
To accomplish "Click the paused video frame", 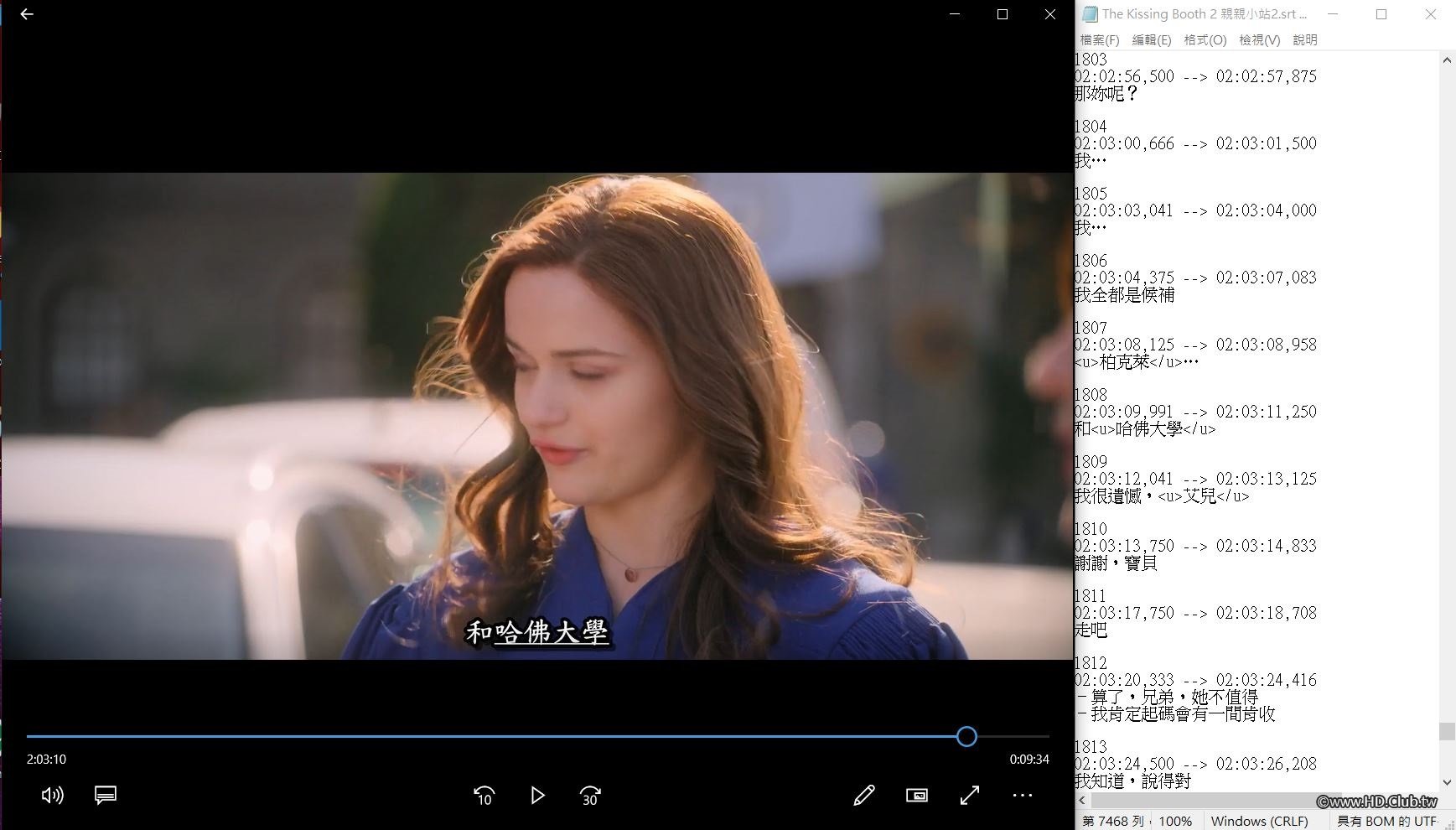I will click(x=537, y=416).
